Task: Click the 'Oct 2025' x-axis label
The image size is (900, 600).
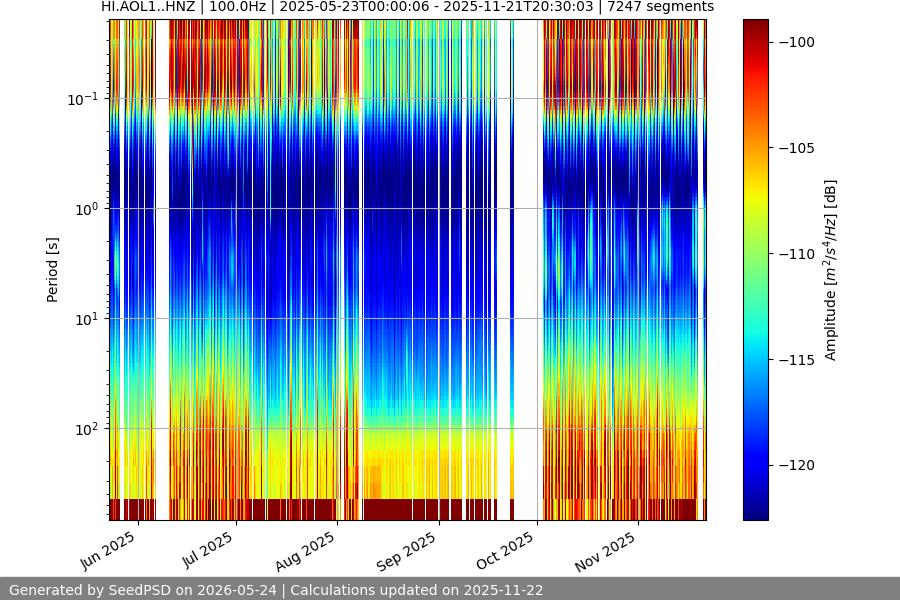Action: point(506,551)
